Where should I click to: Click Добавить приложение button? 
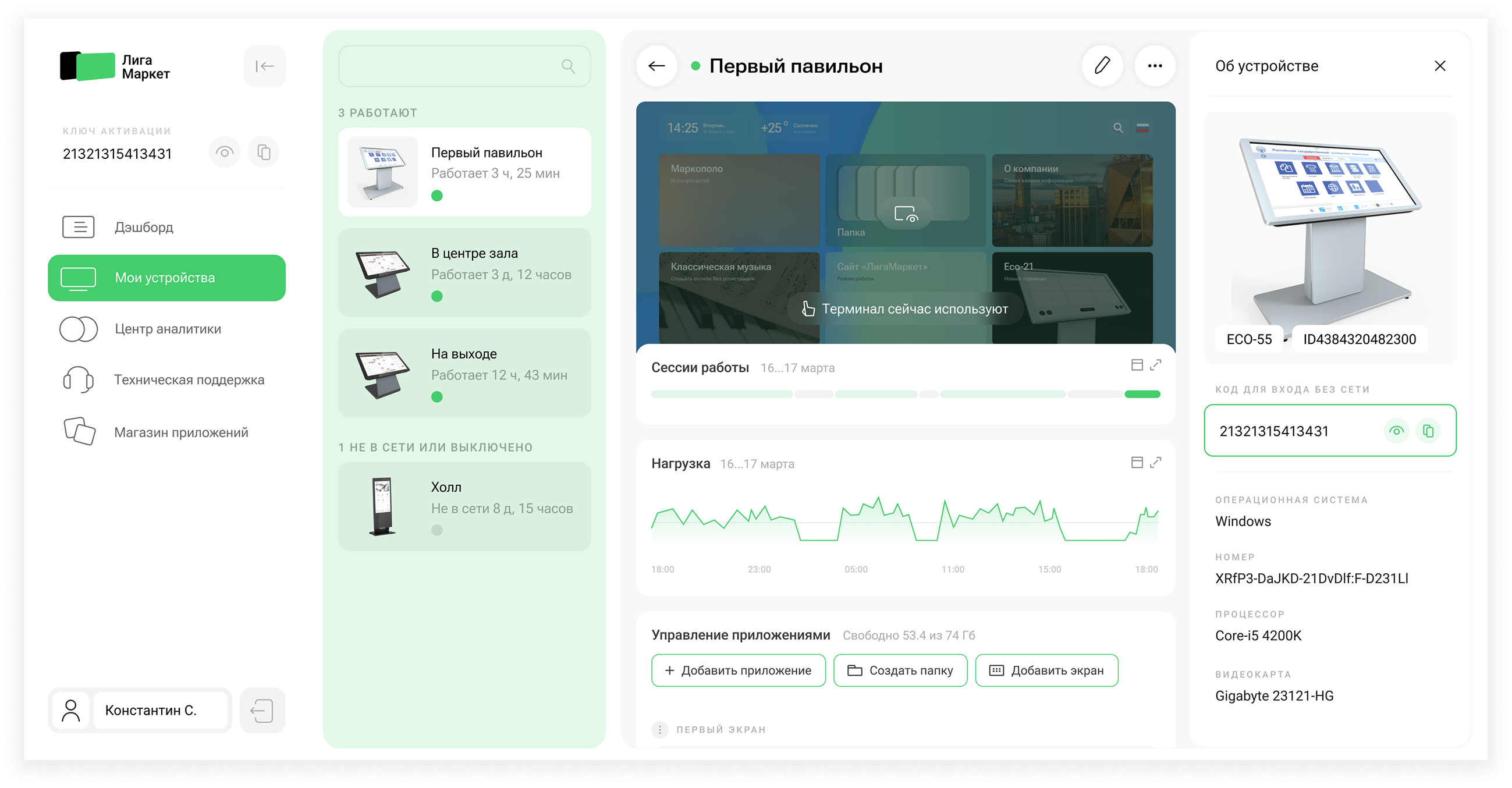pyautogui.click(x=738, y=670)
